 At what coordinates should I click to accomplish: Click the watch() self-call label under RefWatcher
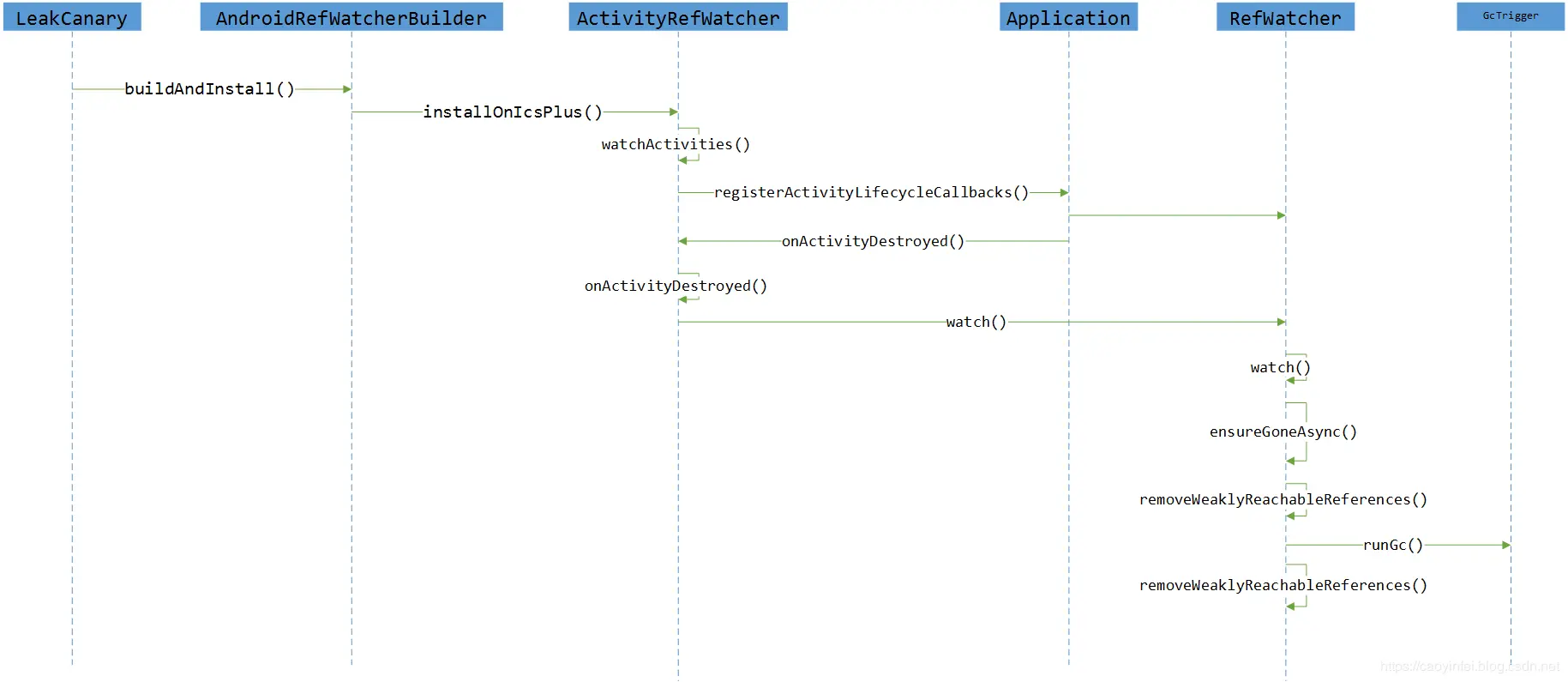pos(1281,367)
